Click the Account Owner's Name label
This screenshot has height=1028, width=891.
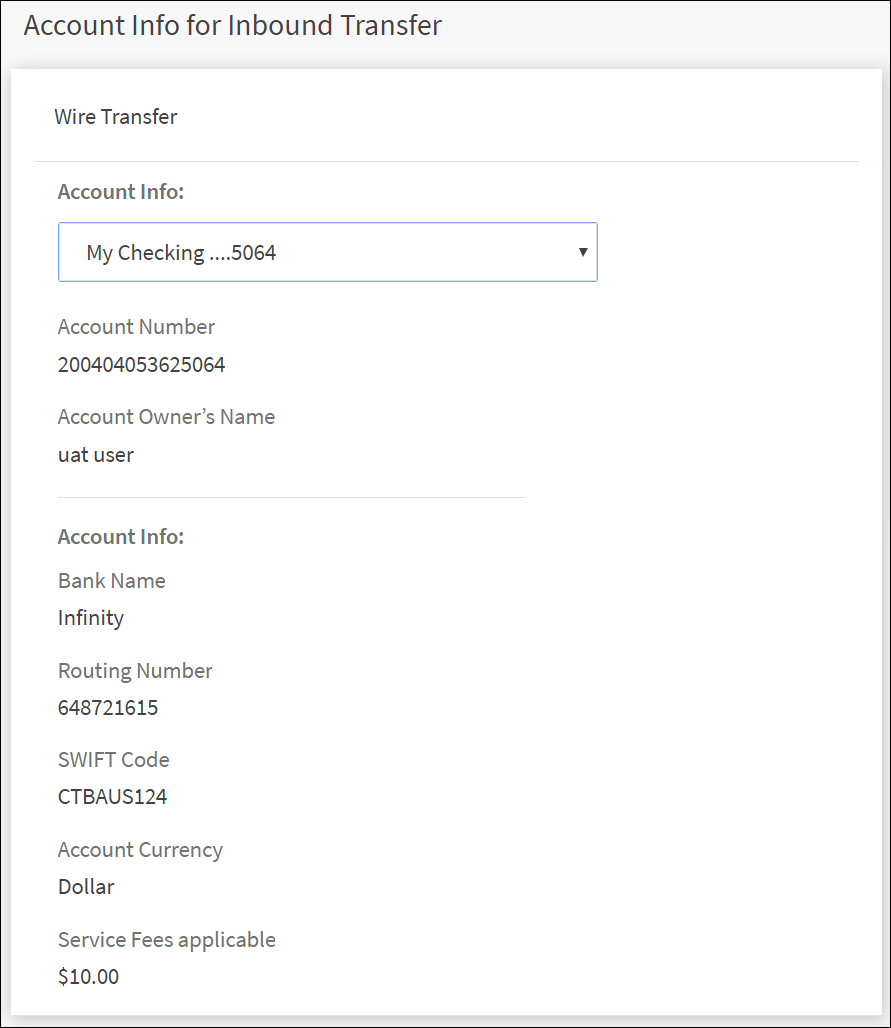pyautogui.click(x=166, y=417)
